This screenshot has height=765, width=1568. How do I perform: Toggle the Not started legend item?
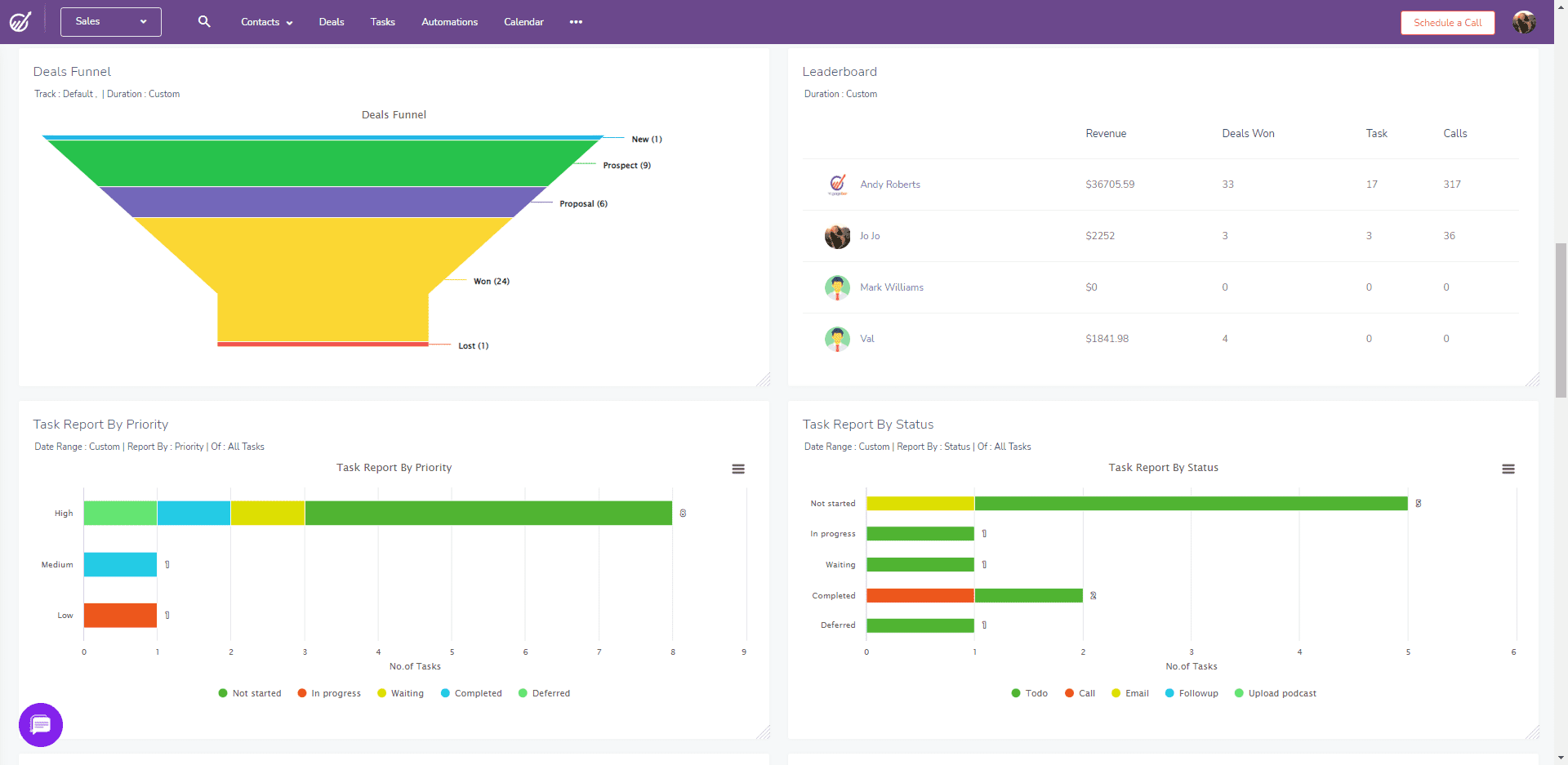coord(250,693)
